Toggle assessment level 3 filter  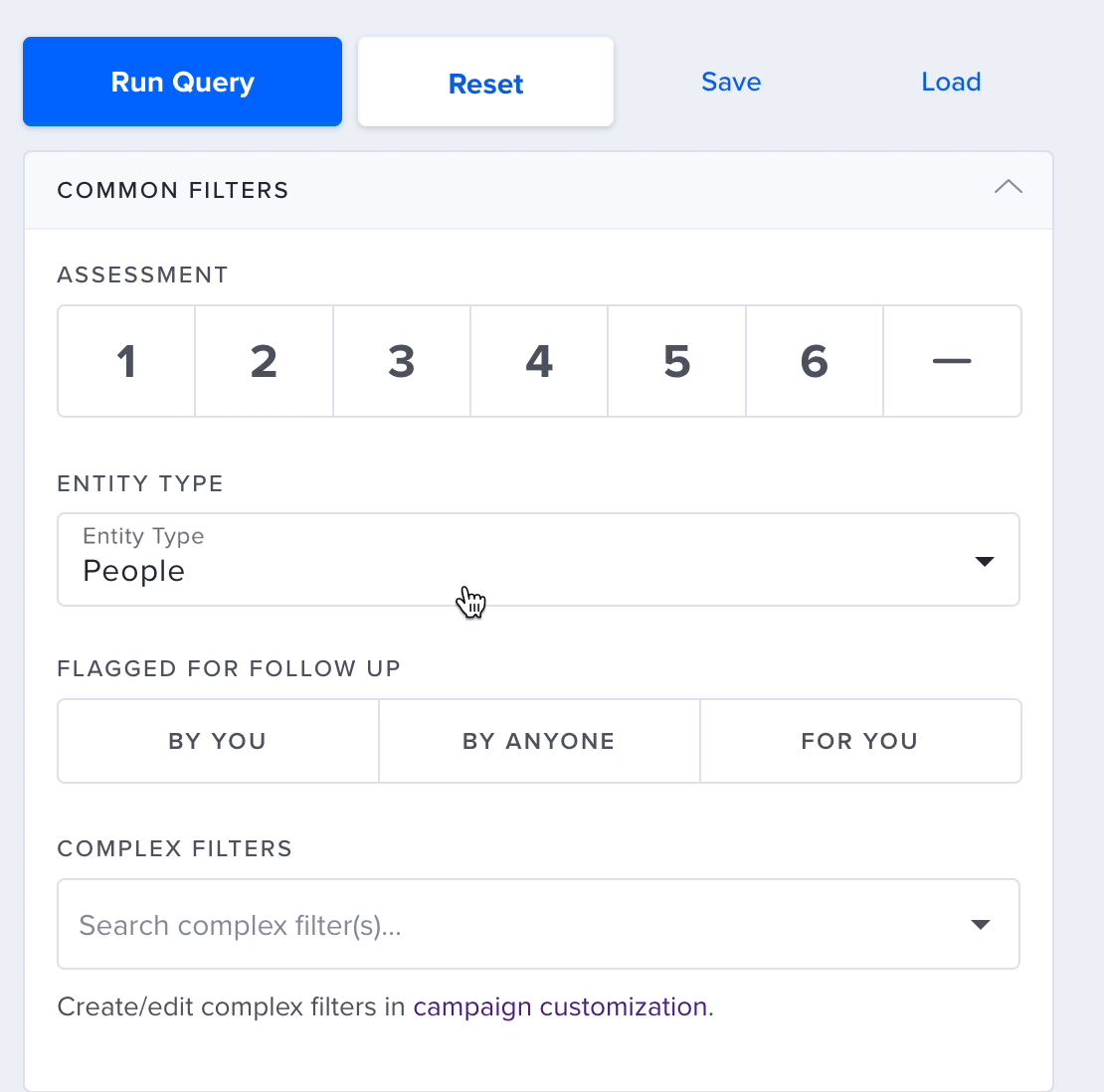(x=402, y=361)
